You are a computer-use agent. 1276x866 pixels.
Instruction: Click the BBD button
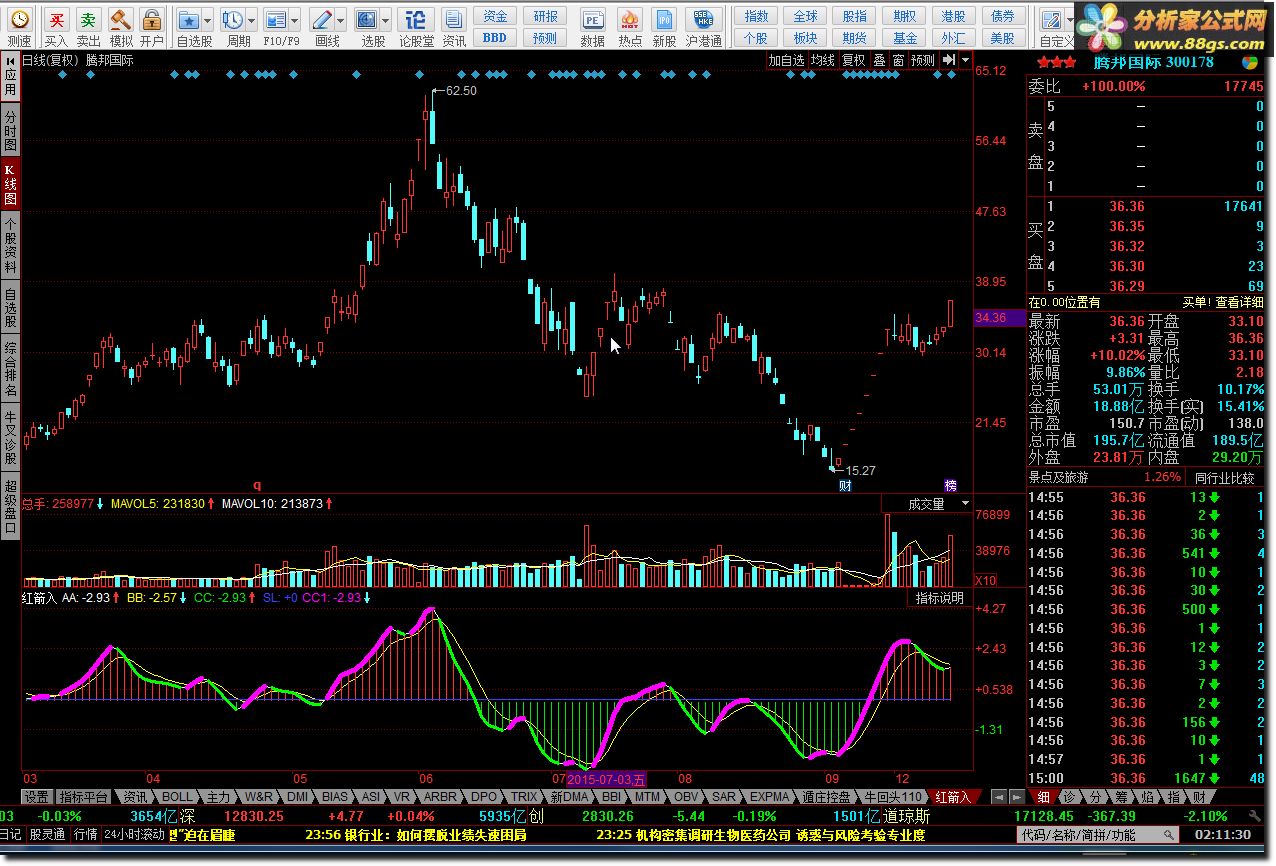(495, 37)
